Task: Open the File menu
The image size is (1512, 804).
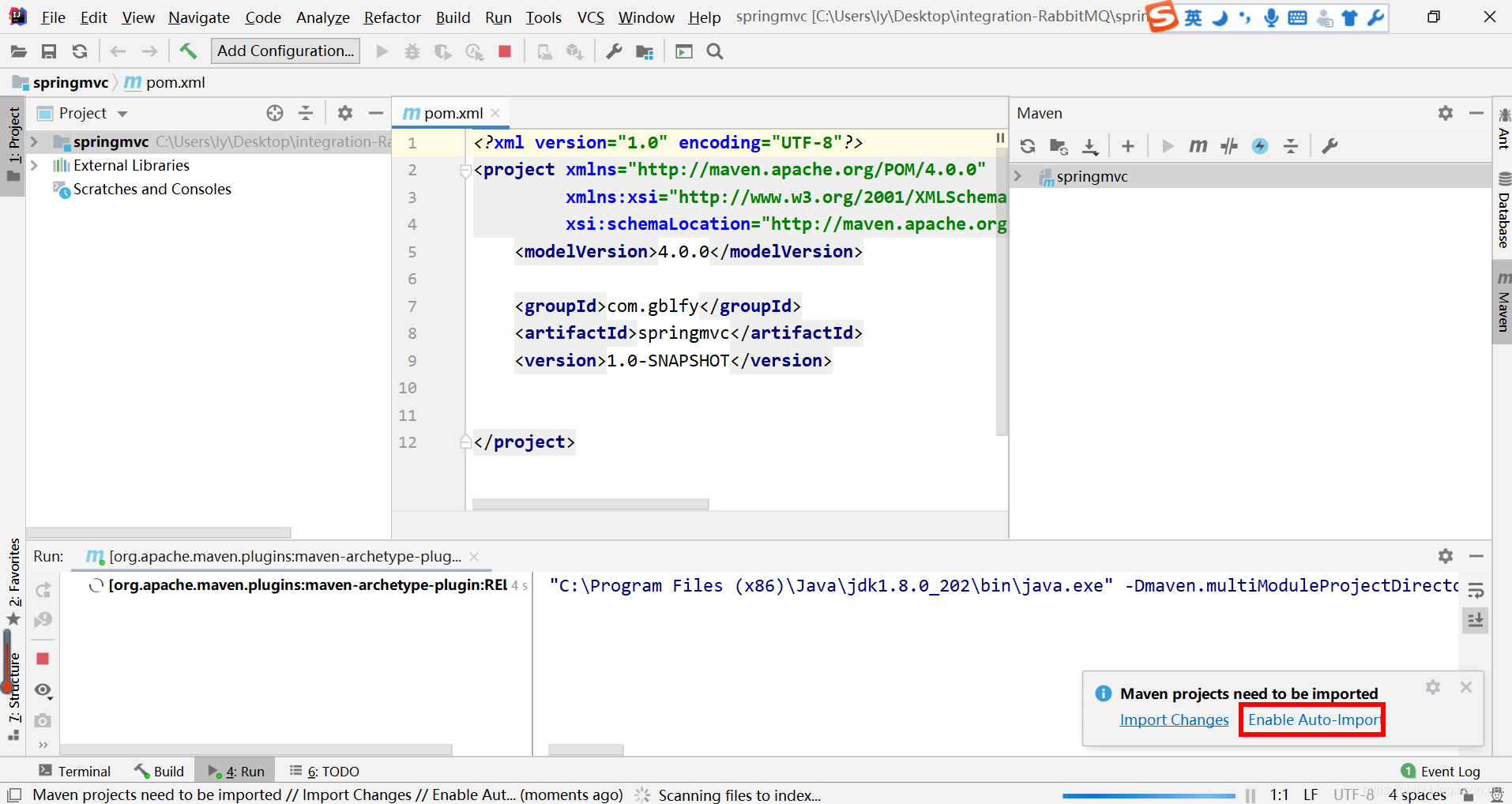Action: (x=53, y=17)
